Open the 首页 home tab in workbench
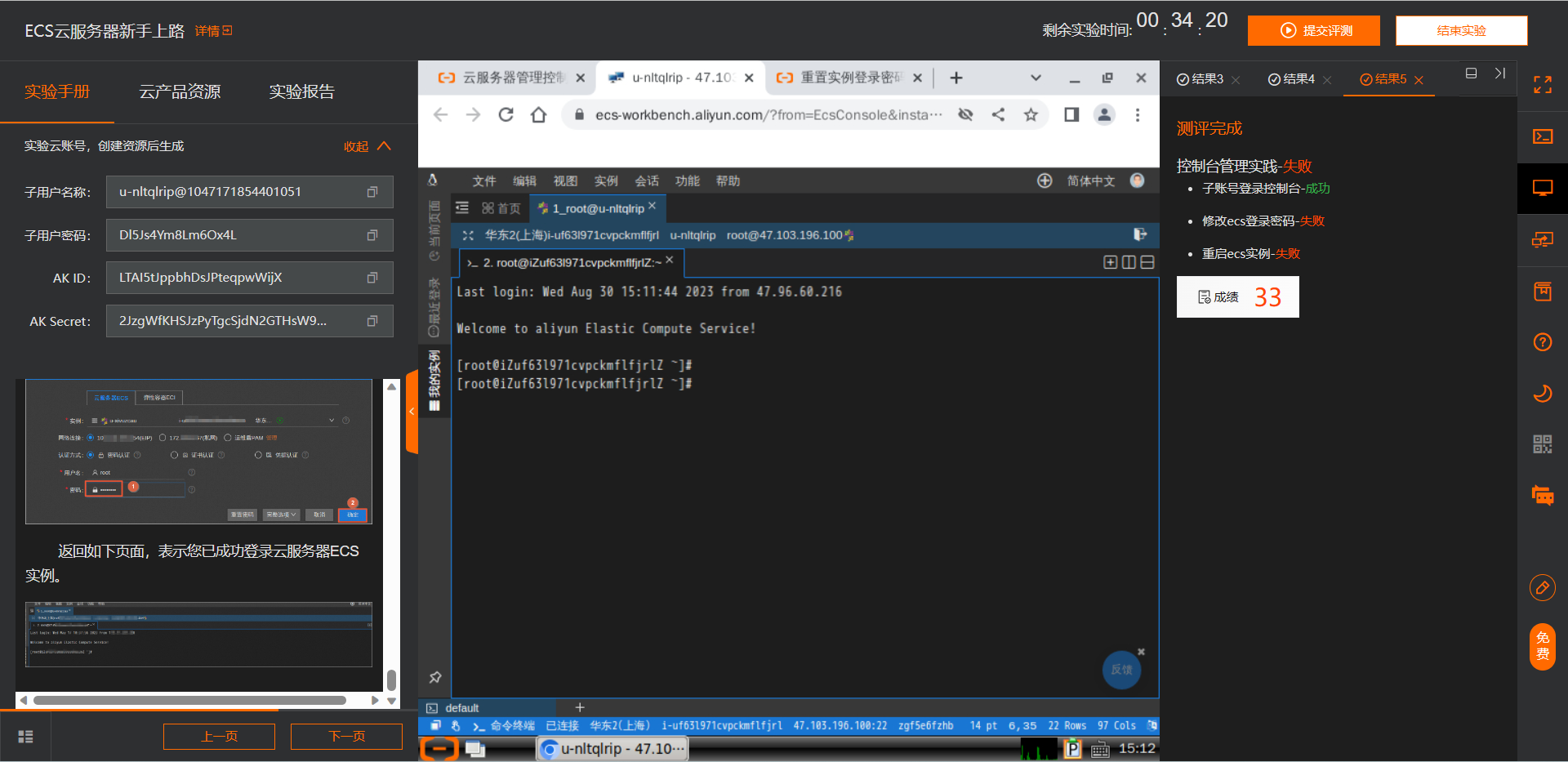 pos(501,208)
